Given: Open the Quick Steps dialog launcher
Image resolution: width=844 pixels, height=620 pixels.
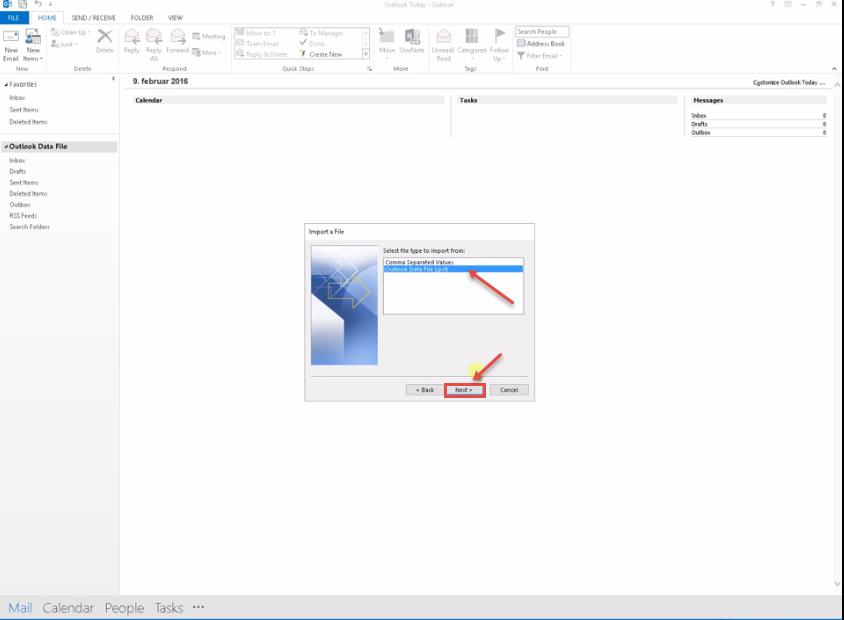Looking at the screenshot, I should 369,69.
